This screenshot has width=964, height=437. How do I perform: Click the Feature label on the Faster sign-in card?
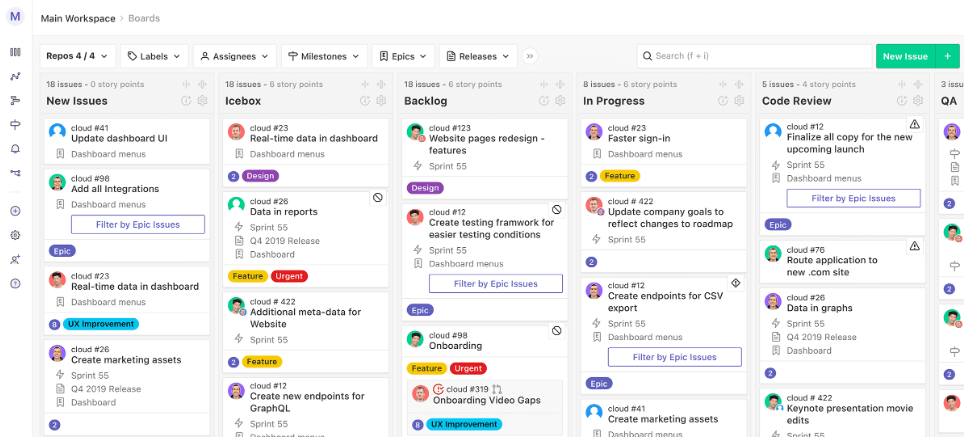coord(620,176)
